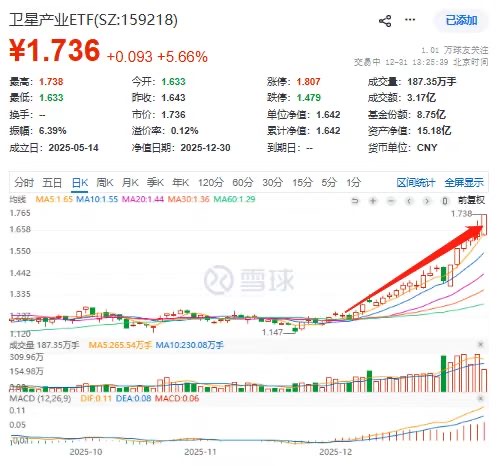
Task: Click the 单位净值 1.642 value
Action: 328,115
